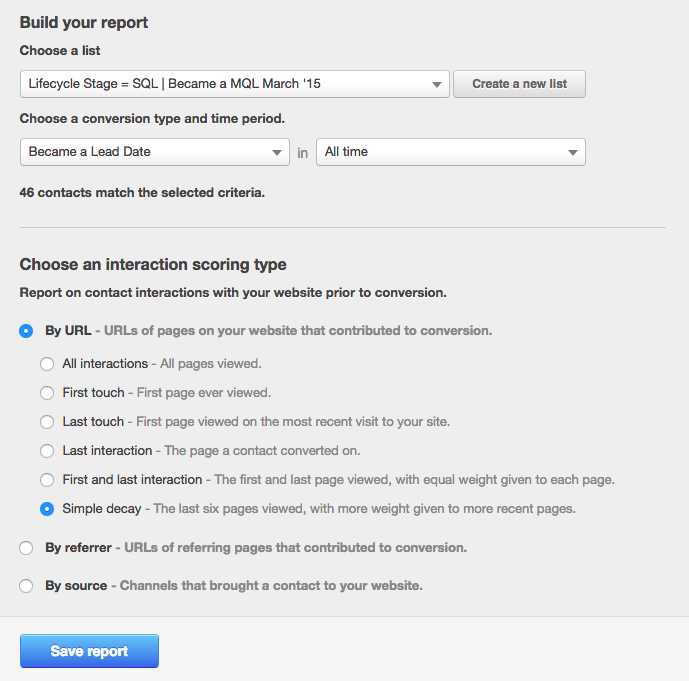Click the Build your report heading
Screen dimensions: 689x681
click(84, 22)
